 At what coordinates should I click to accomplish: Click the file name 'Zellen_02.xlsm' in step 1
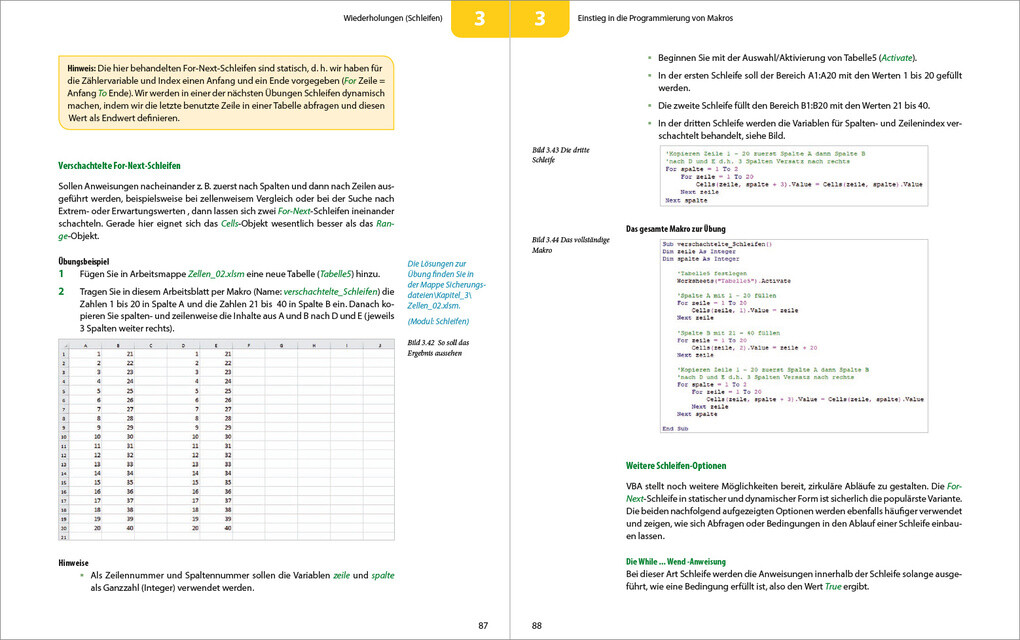[x=216, y=274]
